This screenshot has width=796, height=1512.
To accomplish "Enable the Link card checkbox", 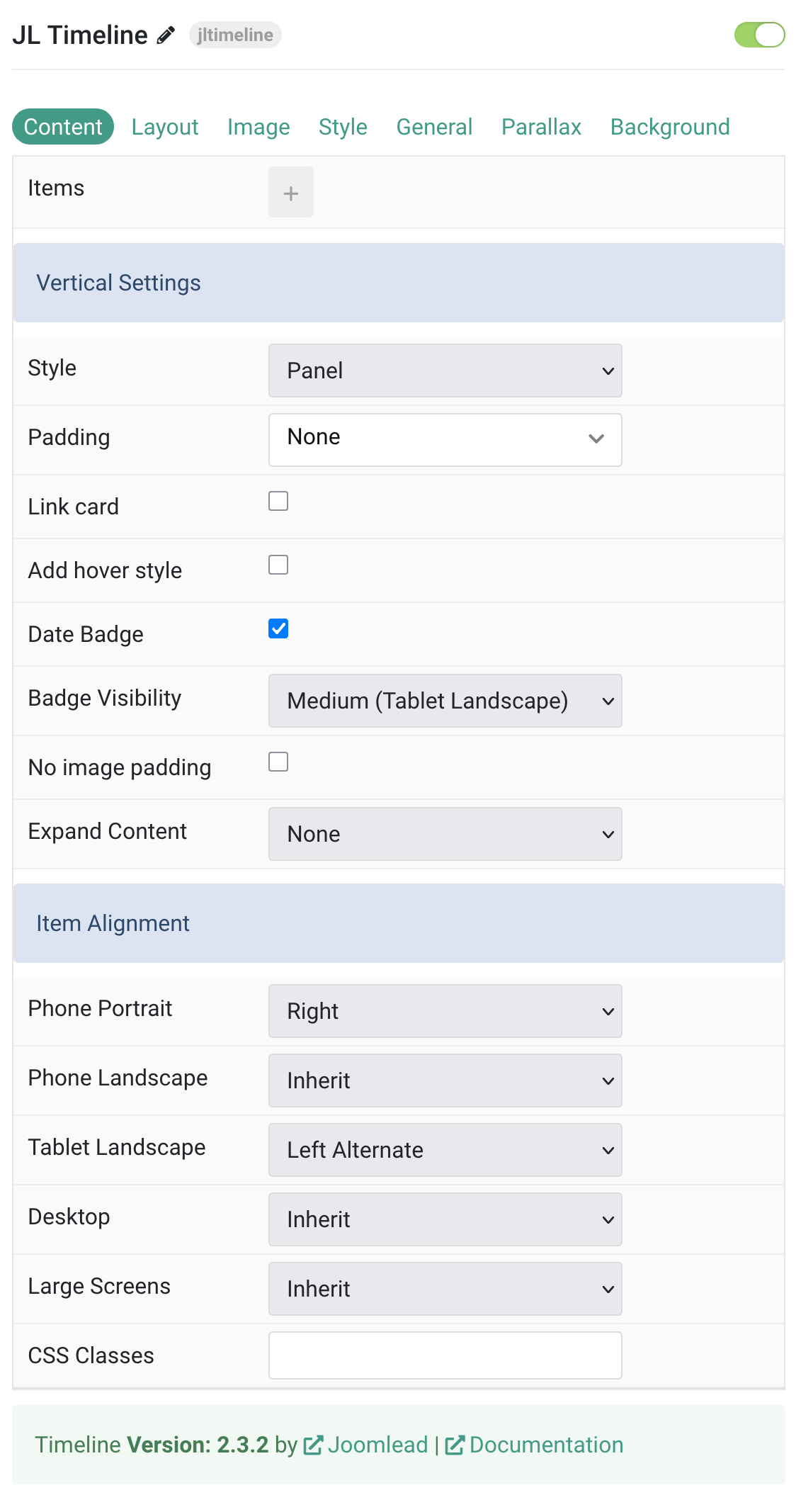I will coord(278,501).
